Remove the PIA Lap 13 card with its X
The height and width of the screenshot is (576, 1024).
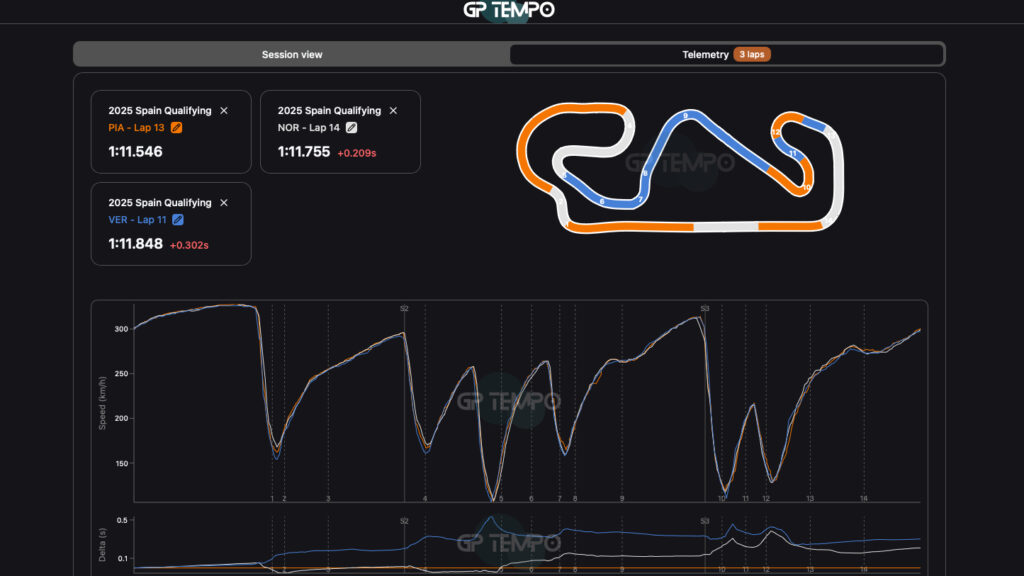click(224, 111)
